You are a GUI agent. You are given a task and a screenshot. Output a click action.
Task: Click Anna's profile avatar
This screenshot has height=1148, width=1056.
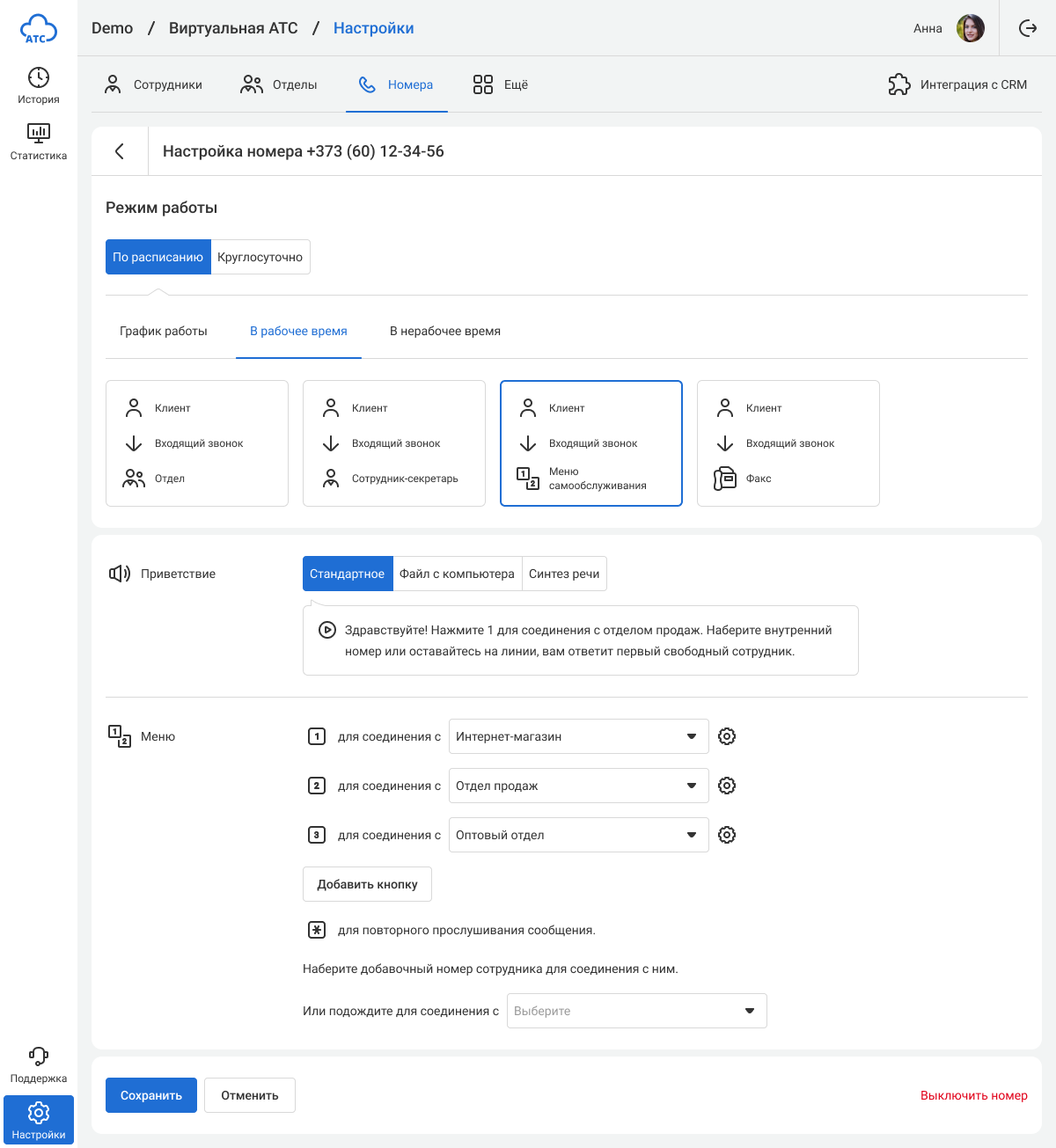(971, 28)
